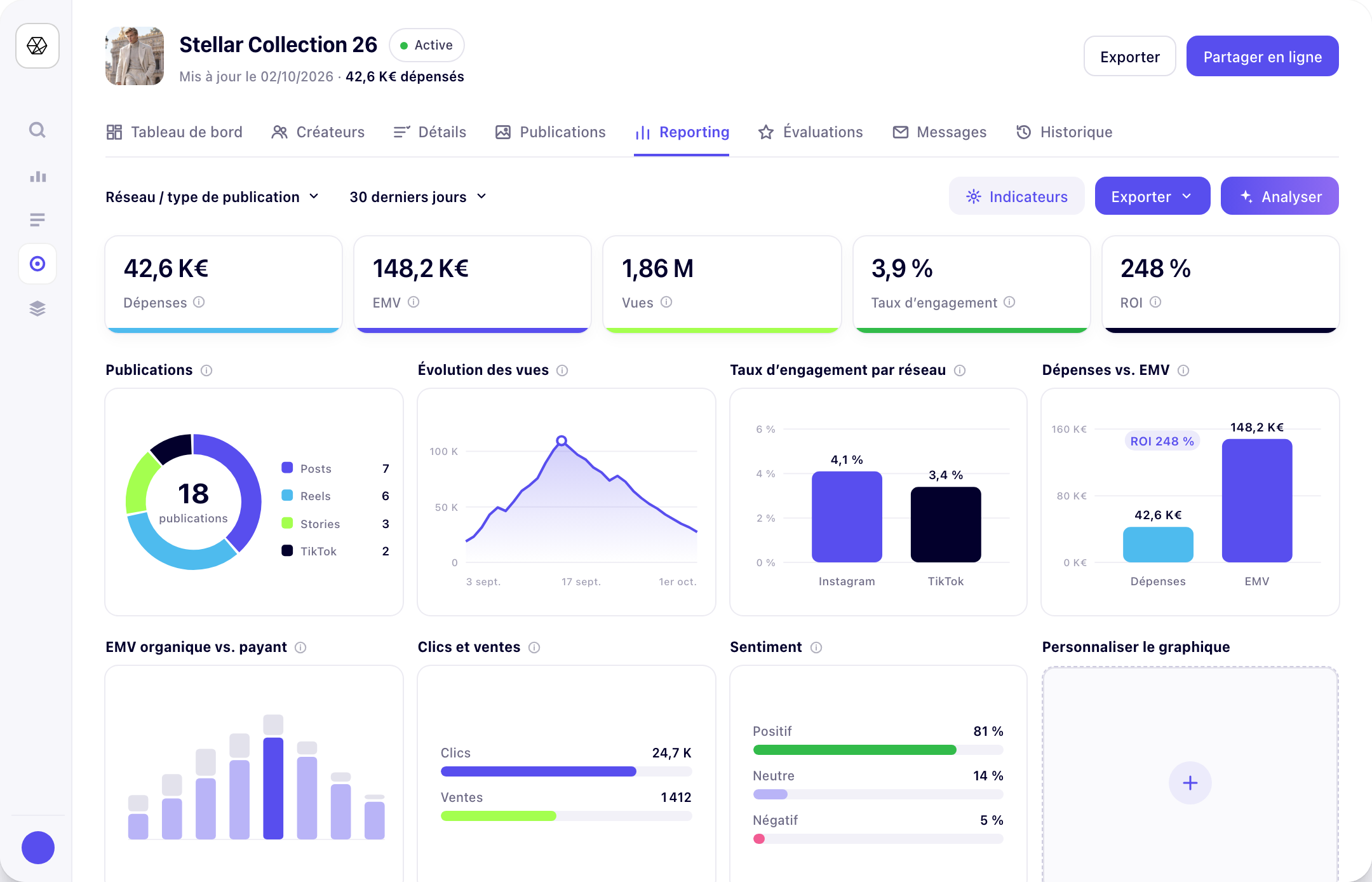Open the list lines sidebar icon
Screen dimensions: 1372x882
coord(37,220)
